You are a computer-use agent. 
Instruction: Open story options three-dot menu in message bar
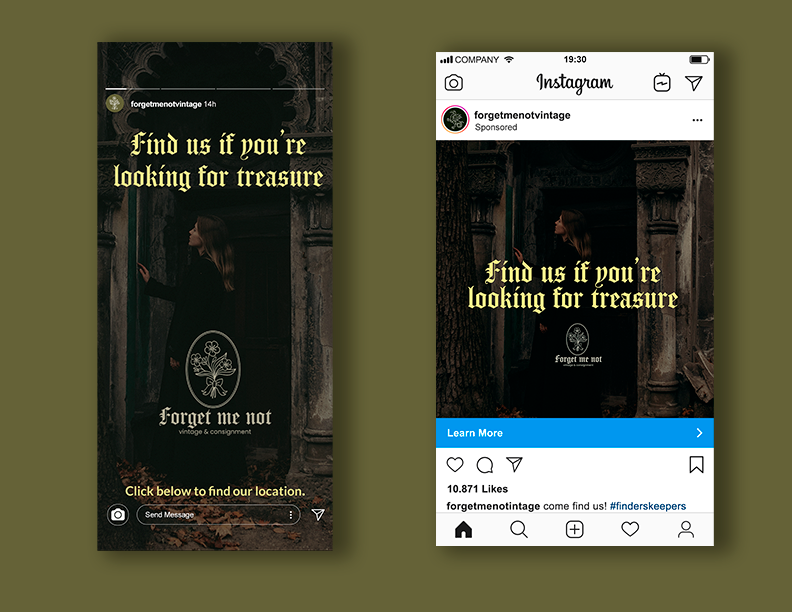click(x=290, y=515)
